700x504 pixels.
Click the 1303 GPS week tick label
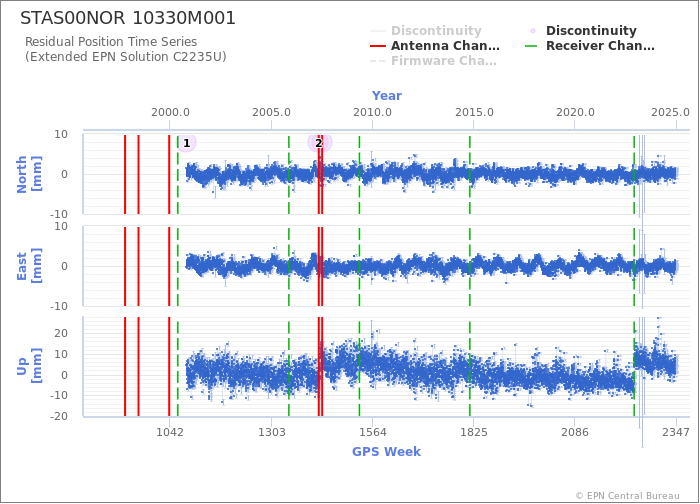(x=271, y=433)
